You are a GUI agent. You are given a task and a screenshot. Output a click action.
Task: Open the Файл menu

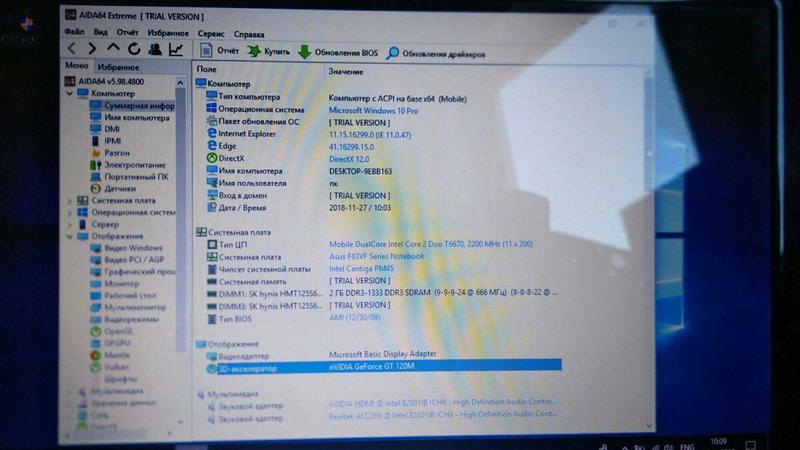coord(74,32)
